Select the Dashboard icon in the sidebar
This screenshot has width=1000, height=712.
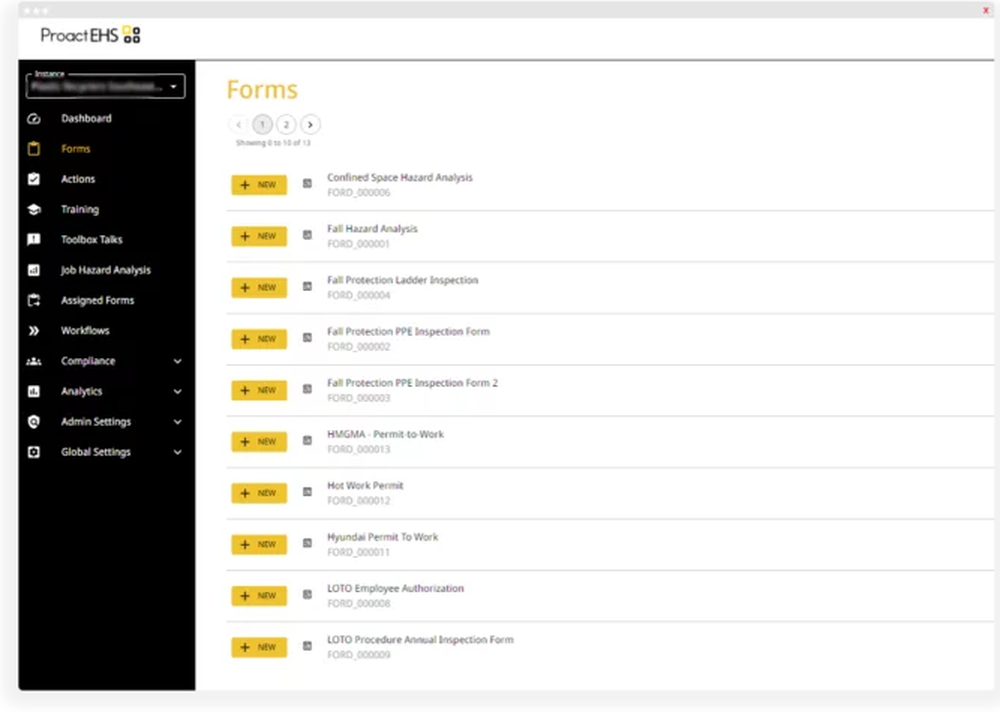pyautogui.click(x=34, y=118)
